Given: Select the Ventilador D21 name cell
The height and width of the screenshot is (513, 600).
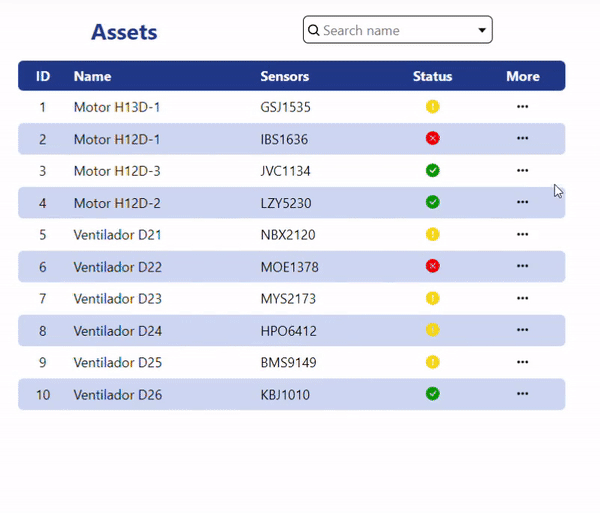Looking at the screenshot, I should click(117, 235).
